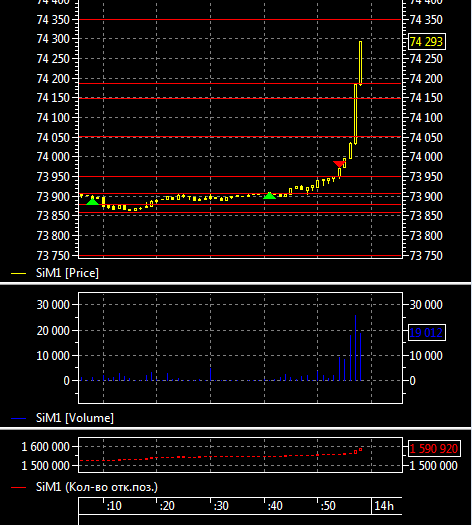Click the :30 label on the time axis
This screenshot has width=472, height=525.
[x=221, y=506]
